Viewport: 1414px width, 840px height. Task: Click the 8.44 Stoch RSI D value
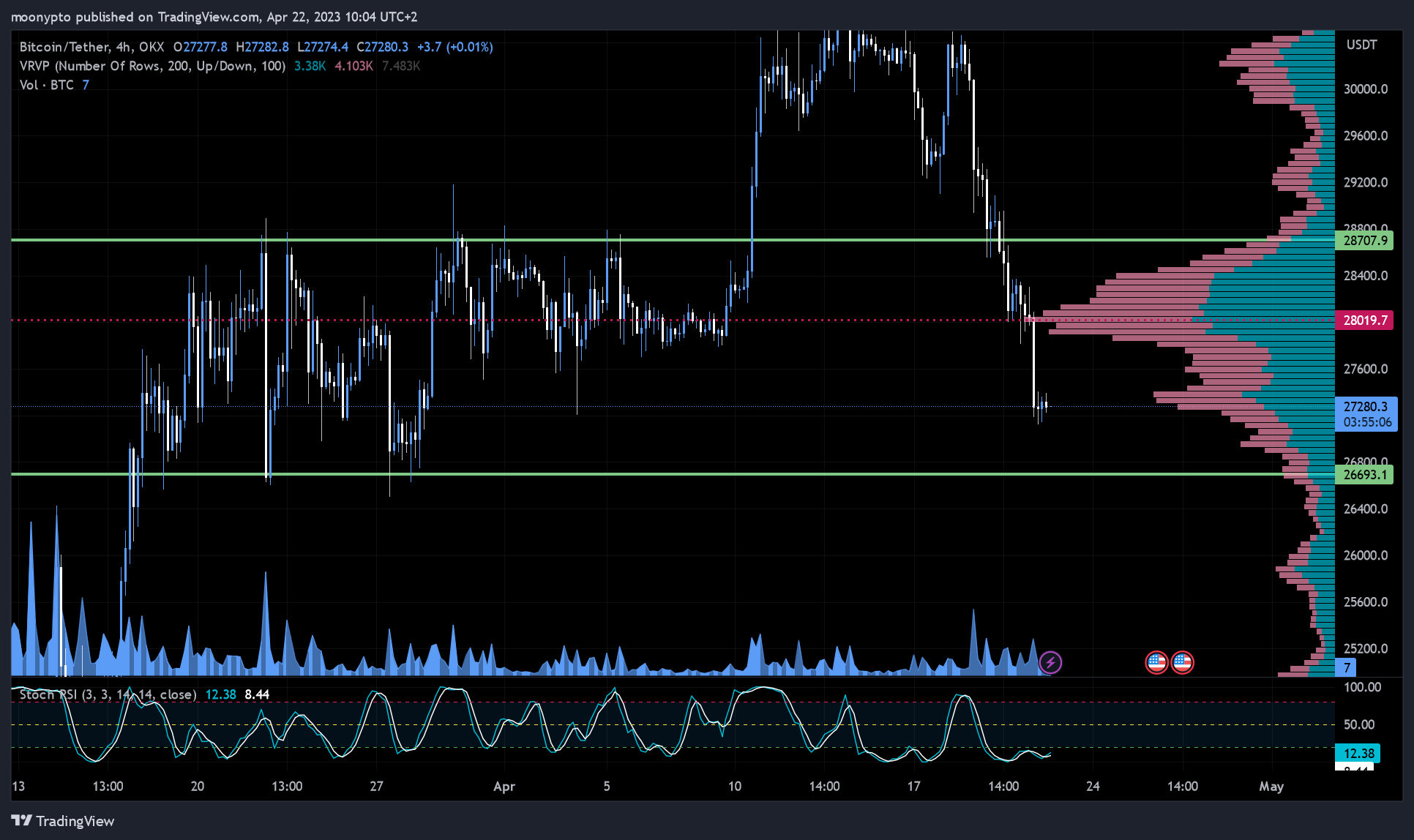pyautogui.click(x=257, y=694)
